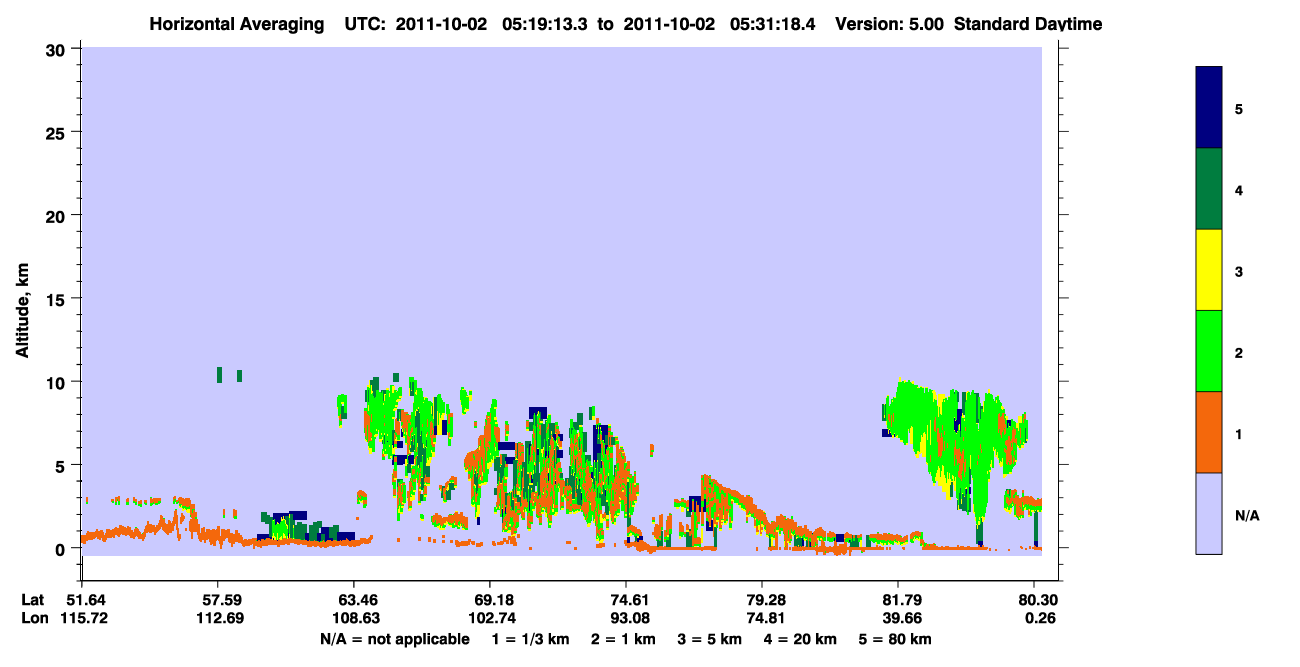
Task: Click the lavender N/A colorbar segment
Action: click(x=1209, y=513)
